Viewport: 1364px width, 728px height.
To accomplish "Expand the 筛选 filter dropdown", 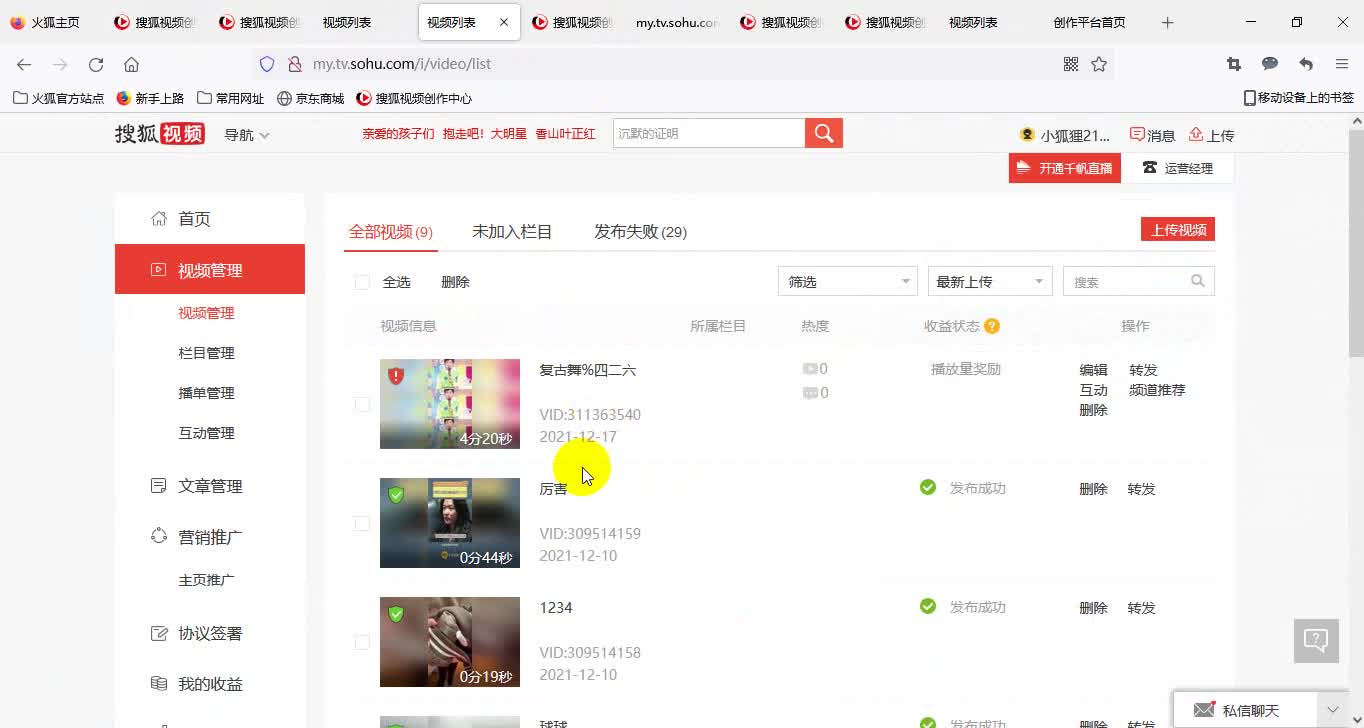I will (848, 282).
